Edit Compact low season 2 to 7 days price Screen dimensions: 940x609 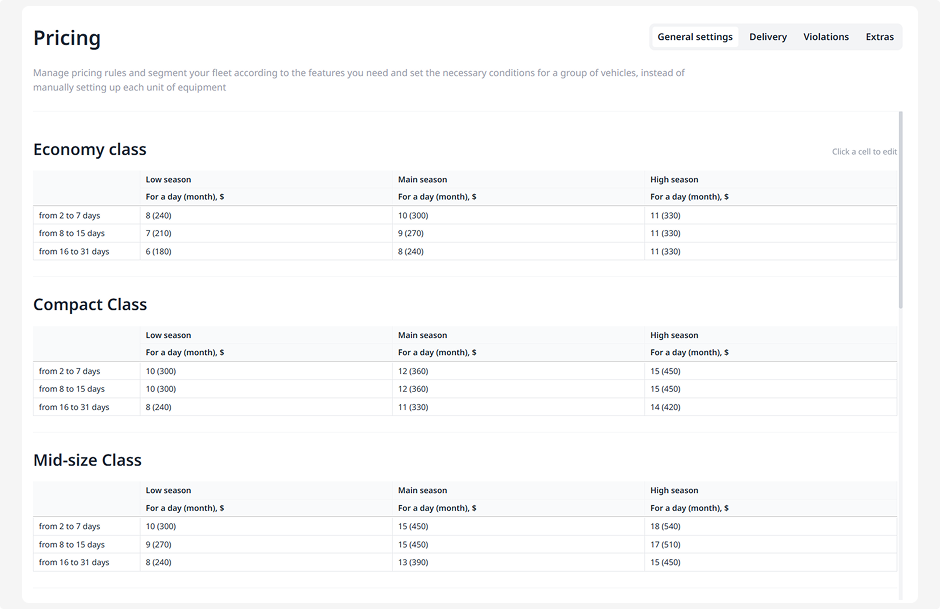(266, 371)
